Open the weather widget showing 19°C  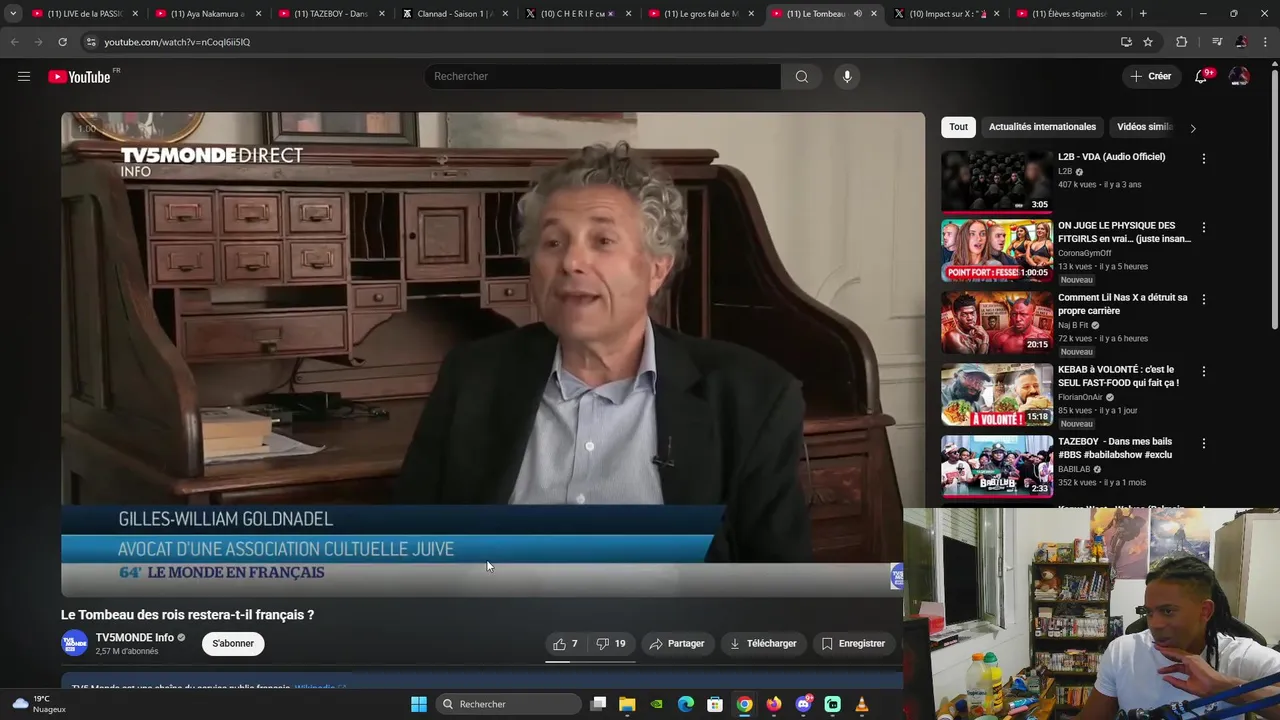click(38, 704)
